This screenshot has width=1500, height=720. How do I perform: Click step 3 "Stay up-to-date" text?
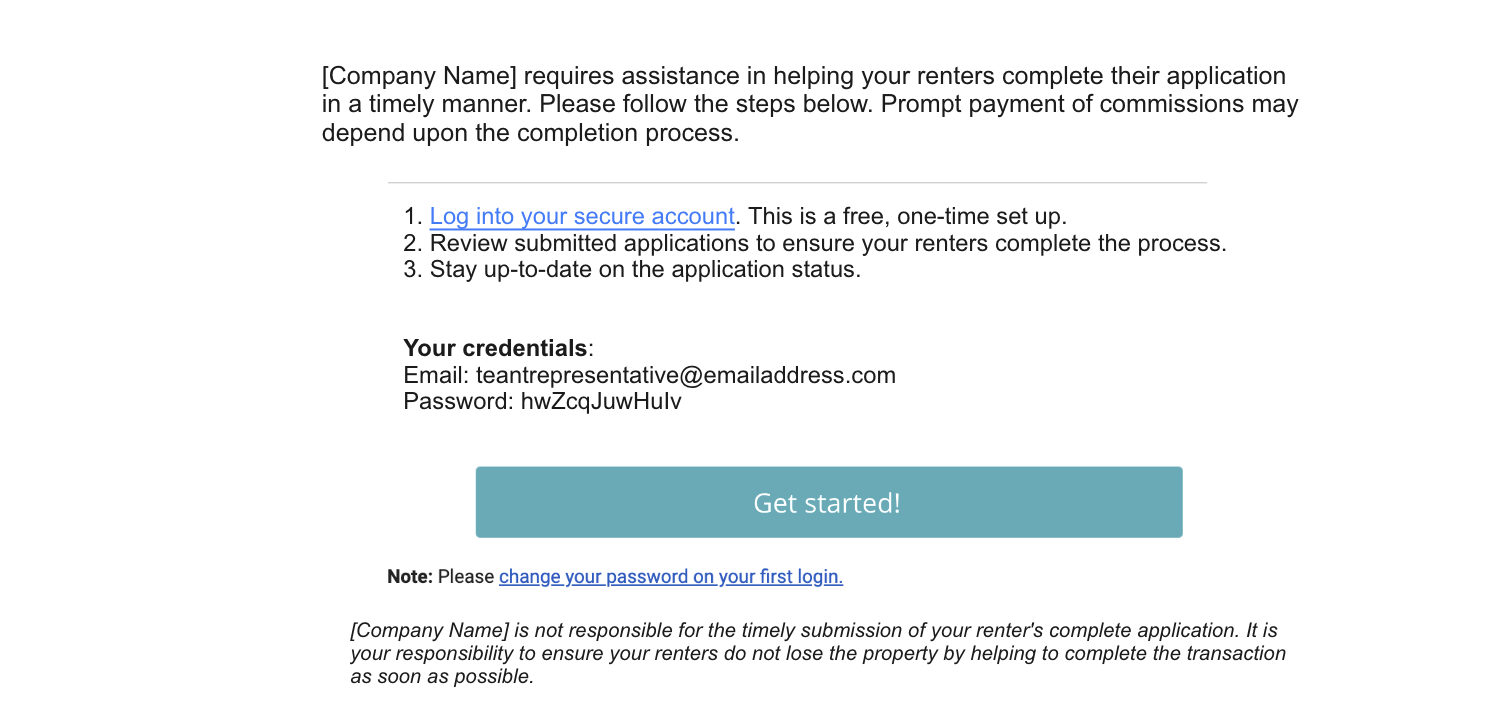click(645, 270)
